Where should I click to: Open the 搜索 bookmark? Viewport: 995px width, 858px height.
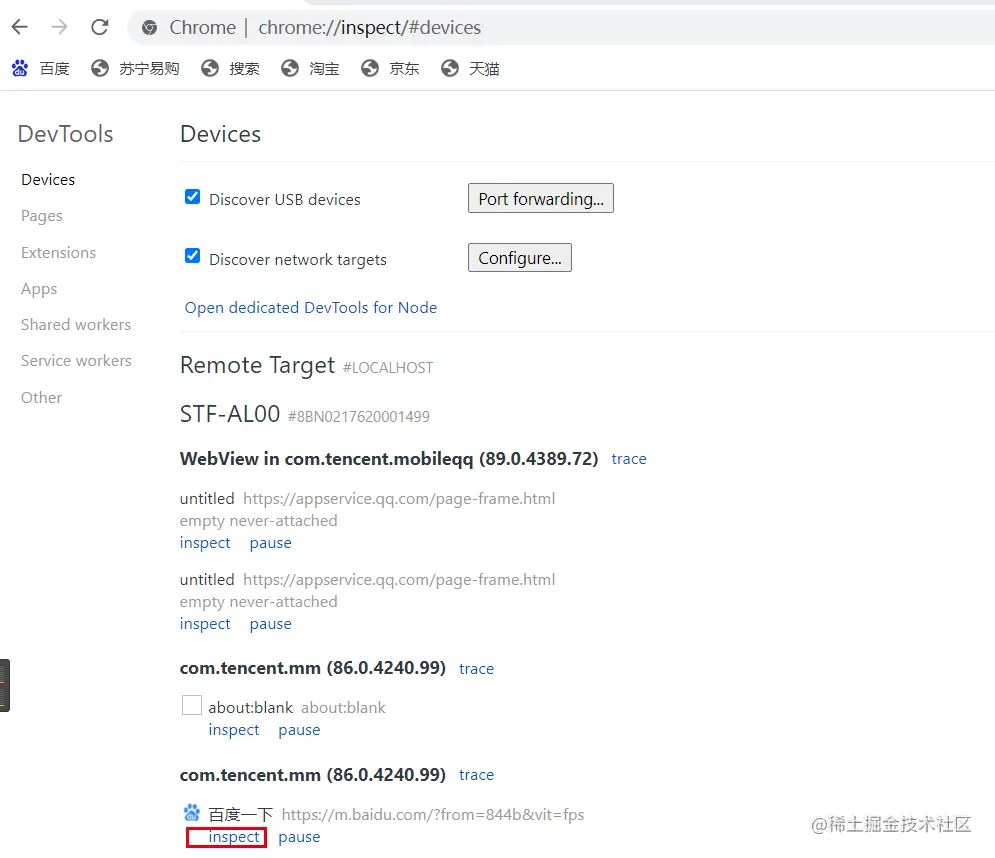[230, 68]
